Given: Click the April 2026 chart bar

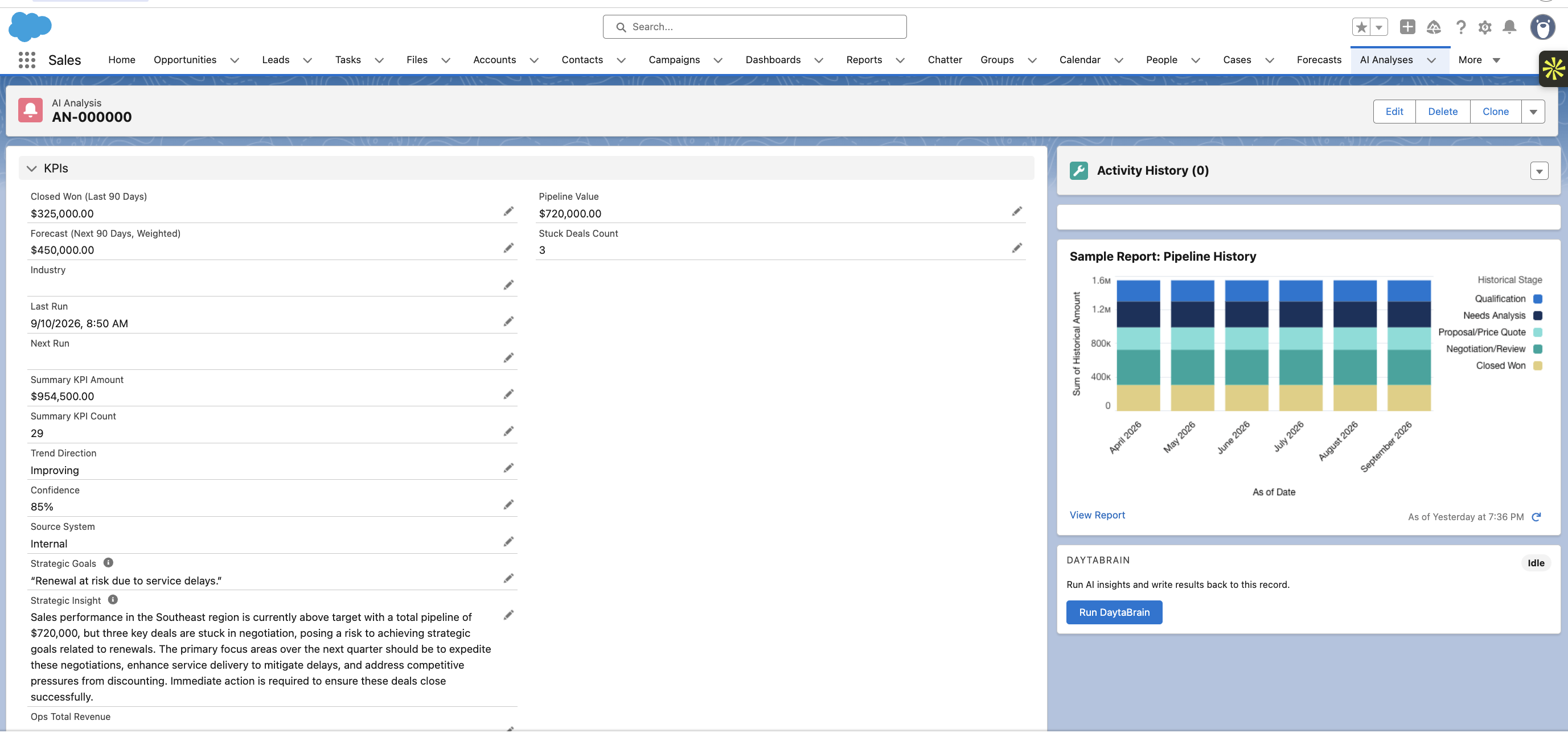Looking at the screenshot, I should tap(1138, 345).
